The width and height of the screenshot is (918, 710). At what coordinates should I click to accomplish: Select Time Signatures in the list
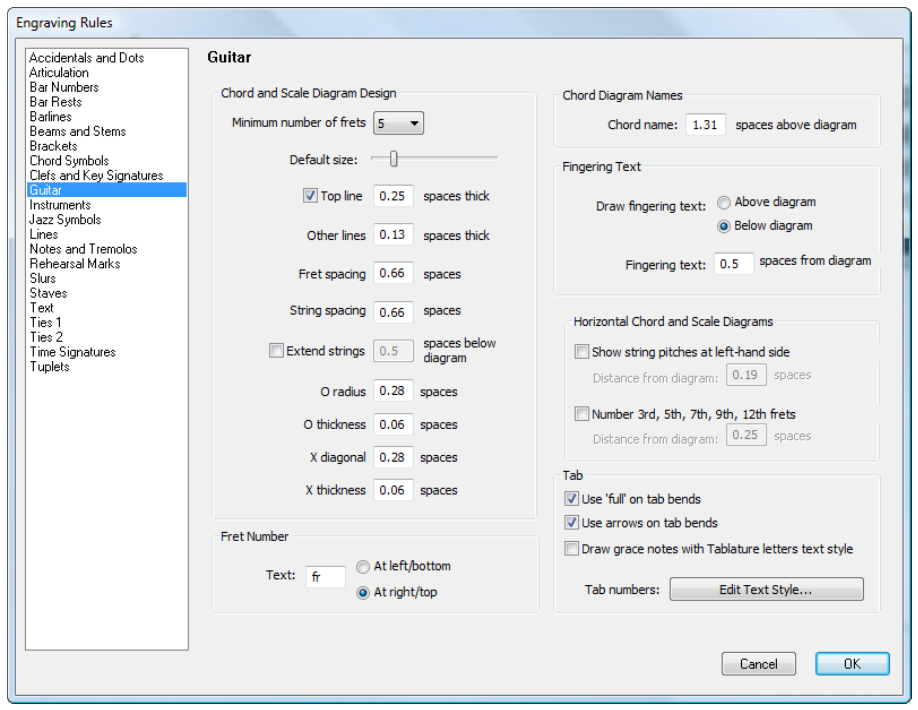(72, 352)
